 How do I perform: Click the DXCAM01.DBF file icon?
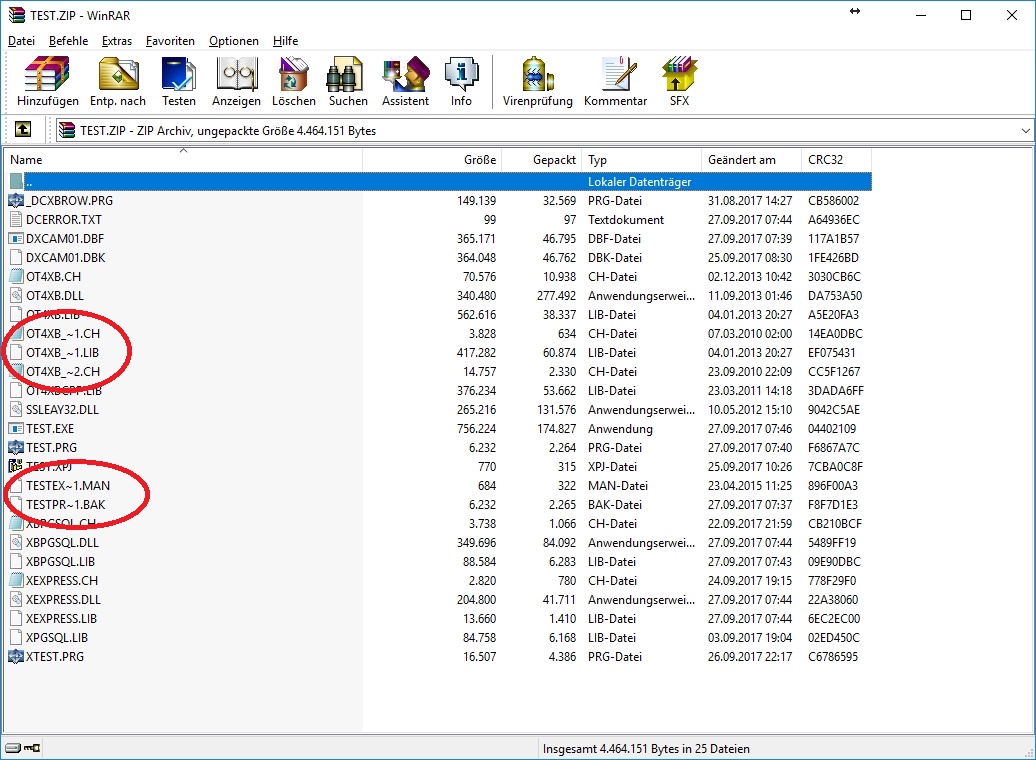coord(16,239)
